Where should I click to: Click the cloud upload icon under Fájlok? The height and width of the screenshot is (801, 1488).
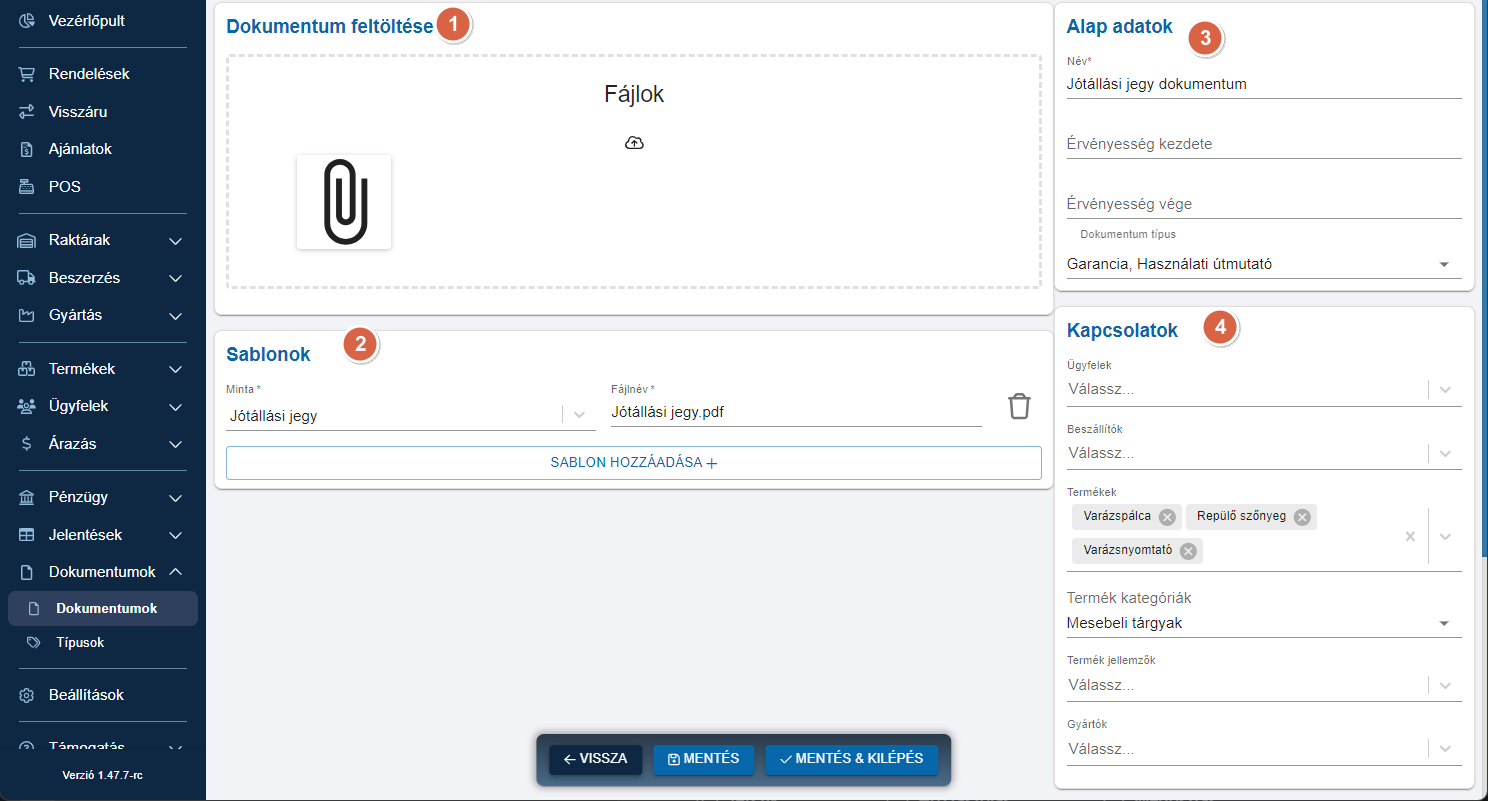click(x=634, y=143)
